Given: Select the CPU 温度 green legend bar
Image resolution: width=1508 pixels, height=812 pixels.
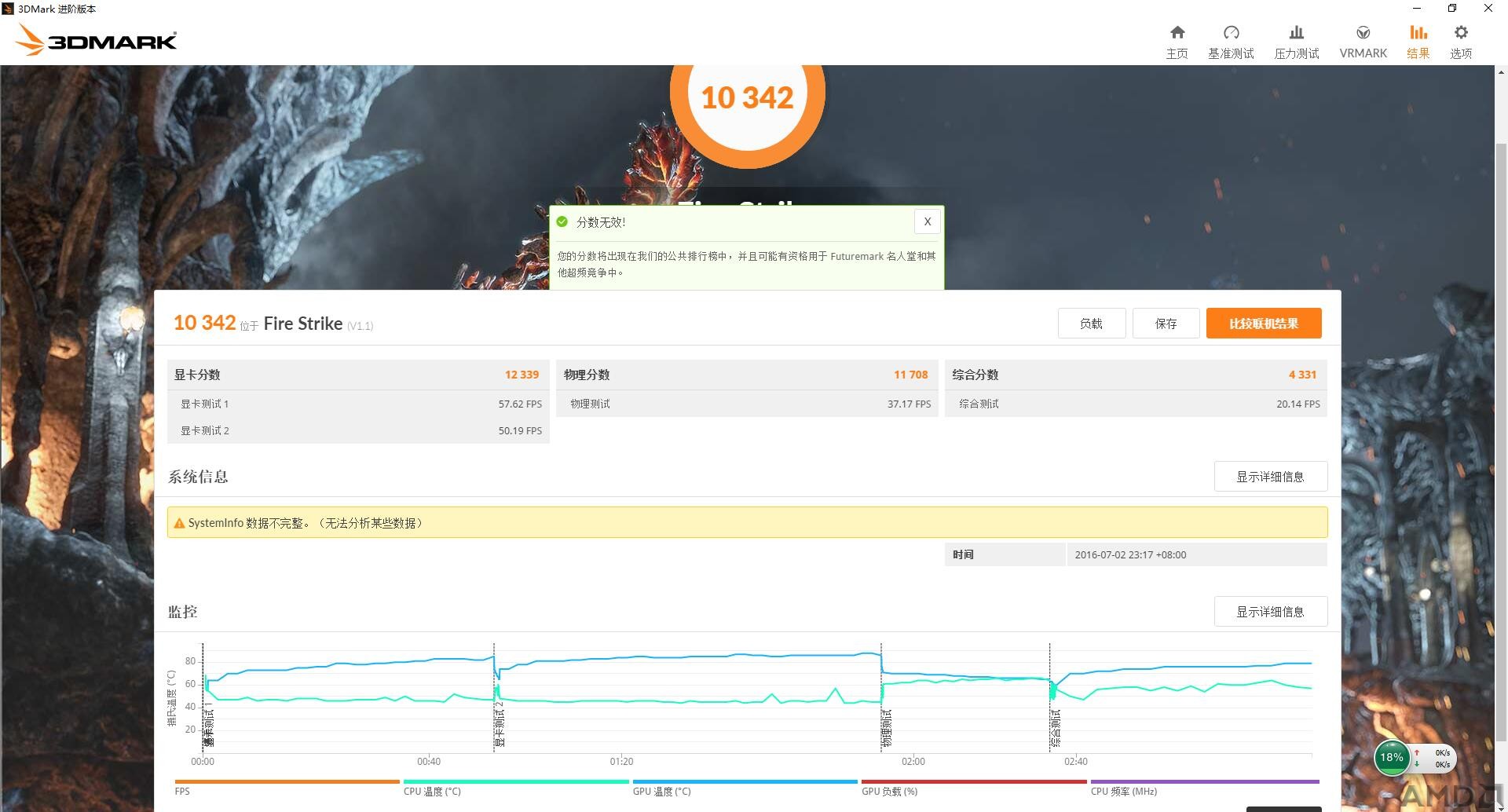Looking at the screenshot, I should (516, 782).
